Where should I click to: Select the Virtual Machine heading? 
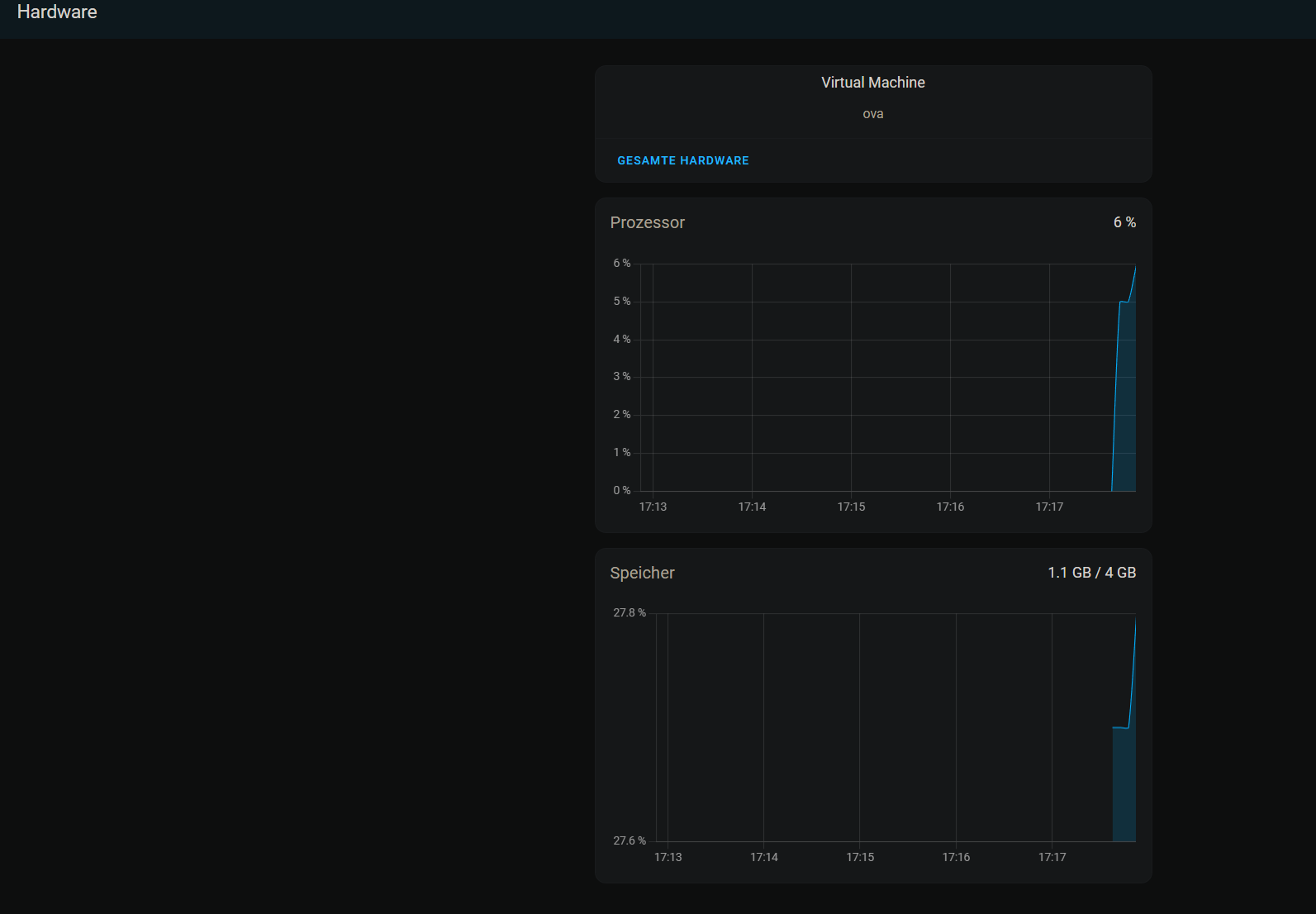pos(872,83)
